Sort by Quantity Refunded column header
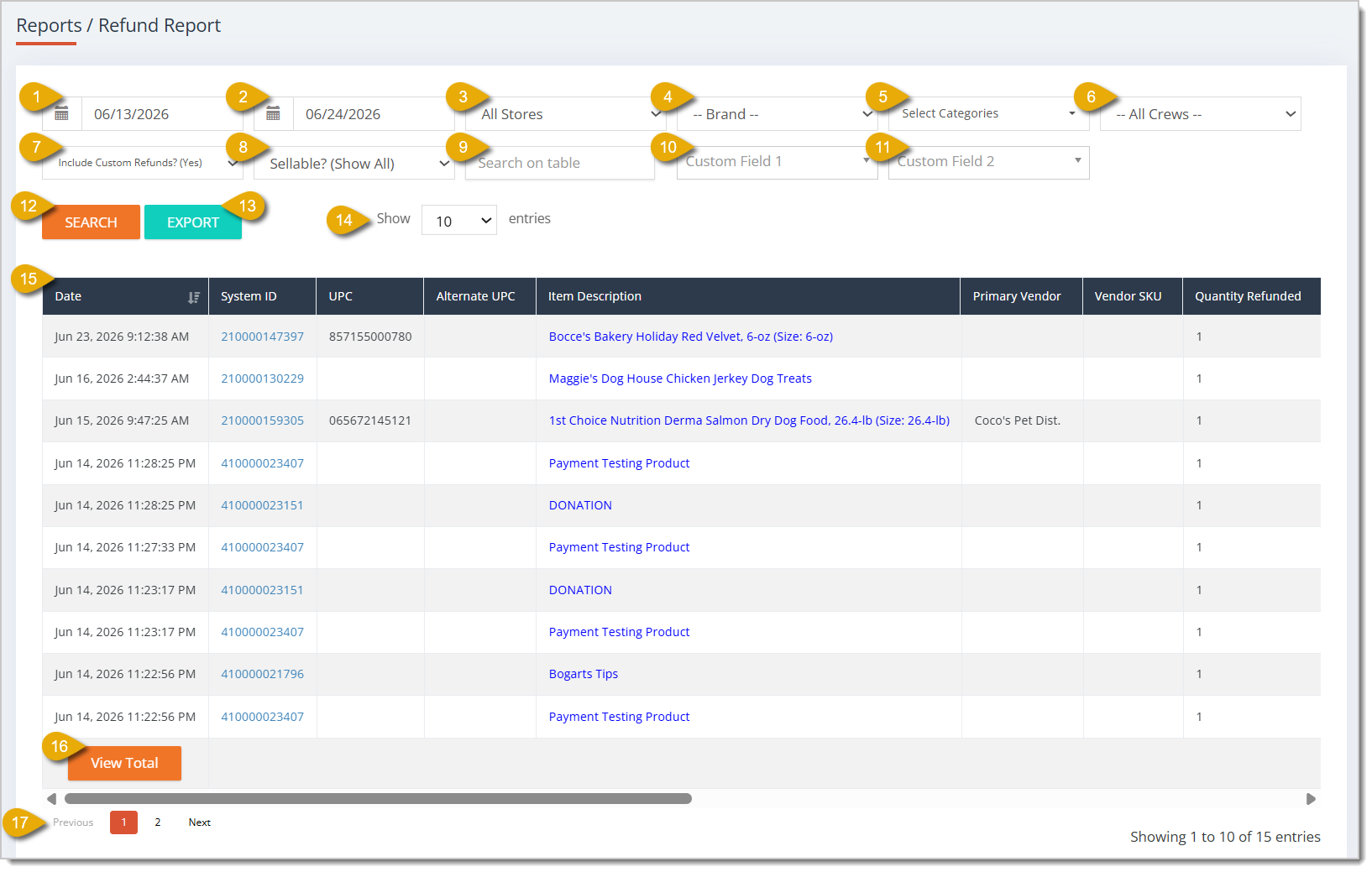This screenshot has height=872, width=1372. point(1251,296)
